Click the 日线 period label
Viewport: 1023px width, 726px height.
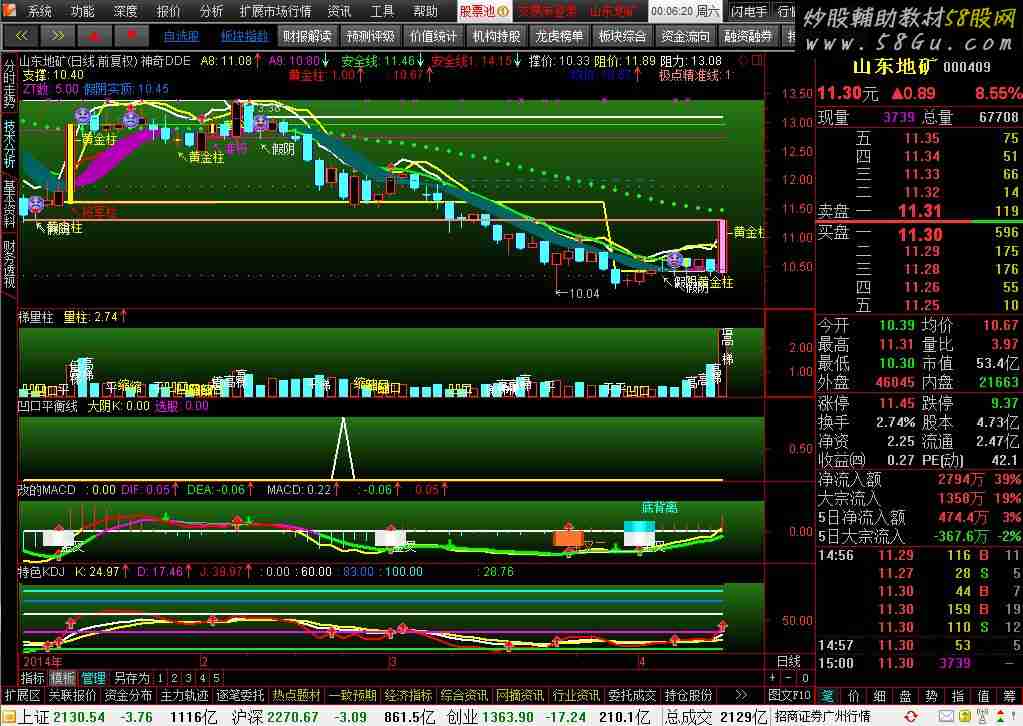(789, 661)
